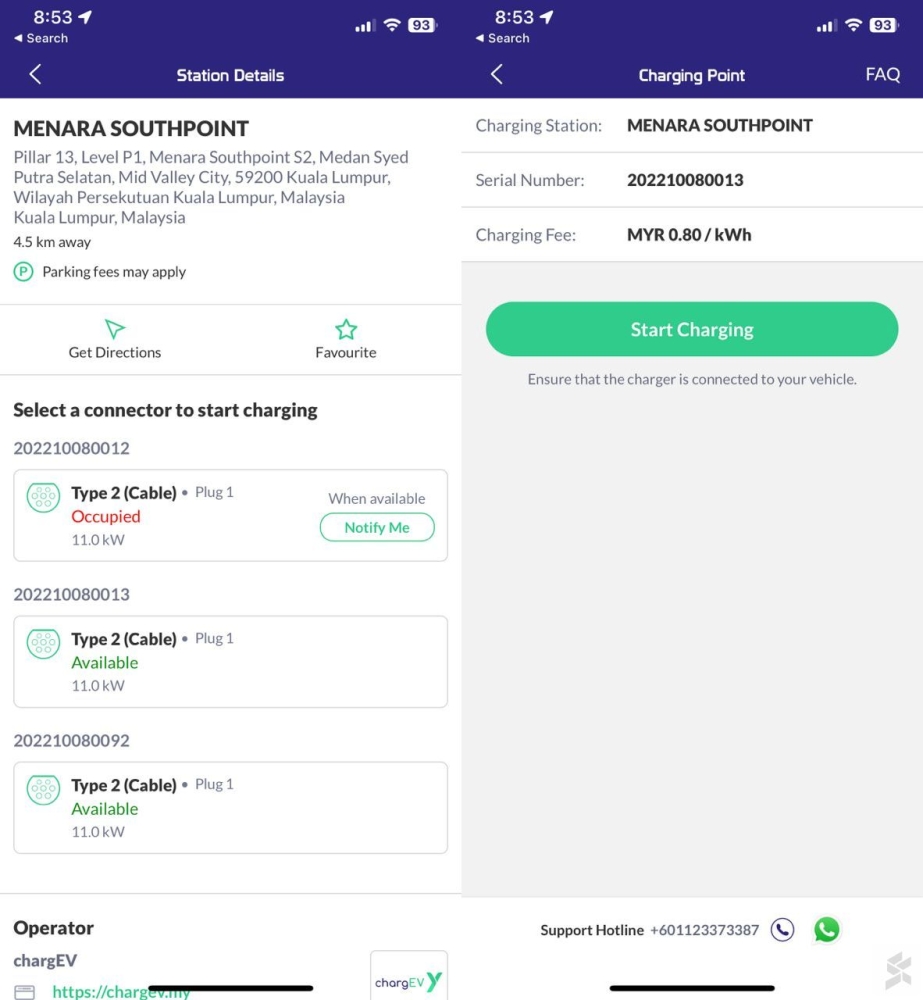This screenshot has width=923, height=1000.
Task: Tap Notify Me for the occupied connector
Action: coord(377,527)
